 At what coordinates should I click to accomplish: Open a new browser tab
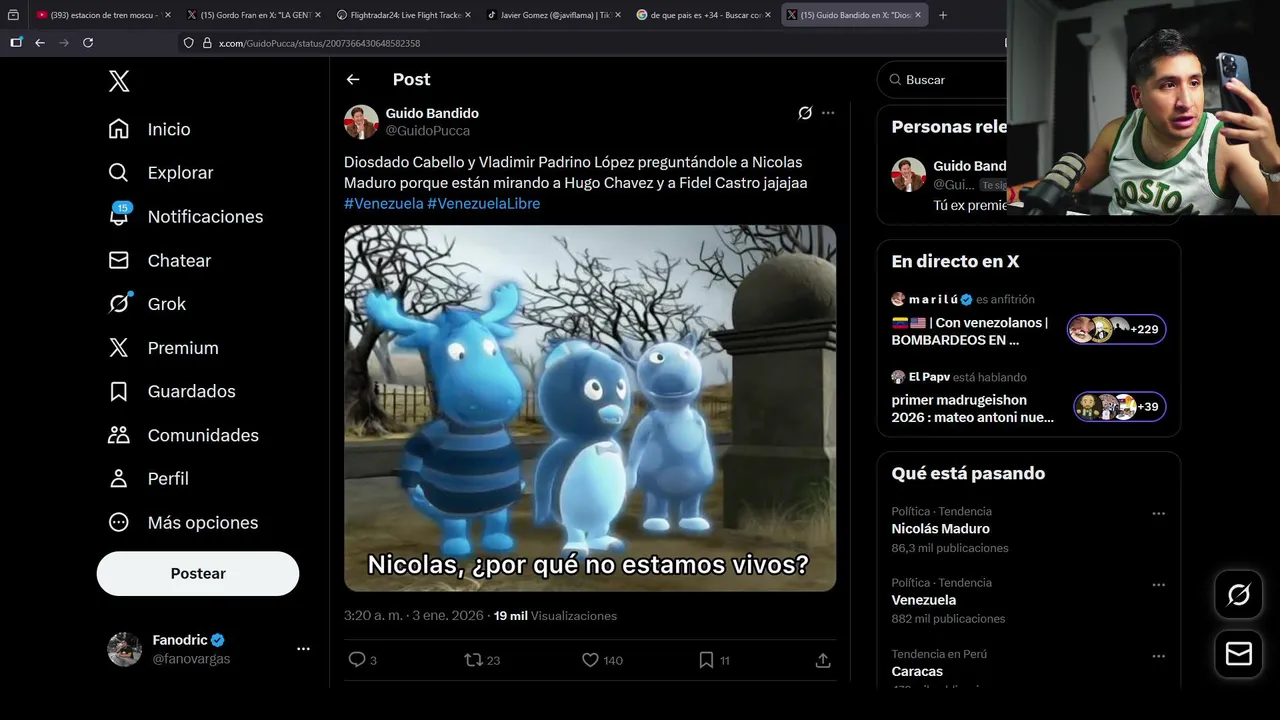(943, 15)
